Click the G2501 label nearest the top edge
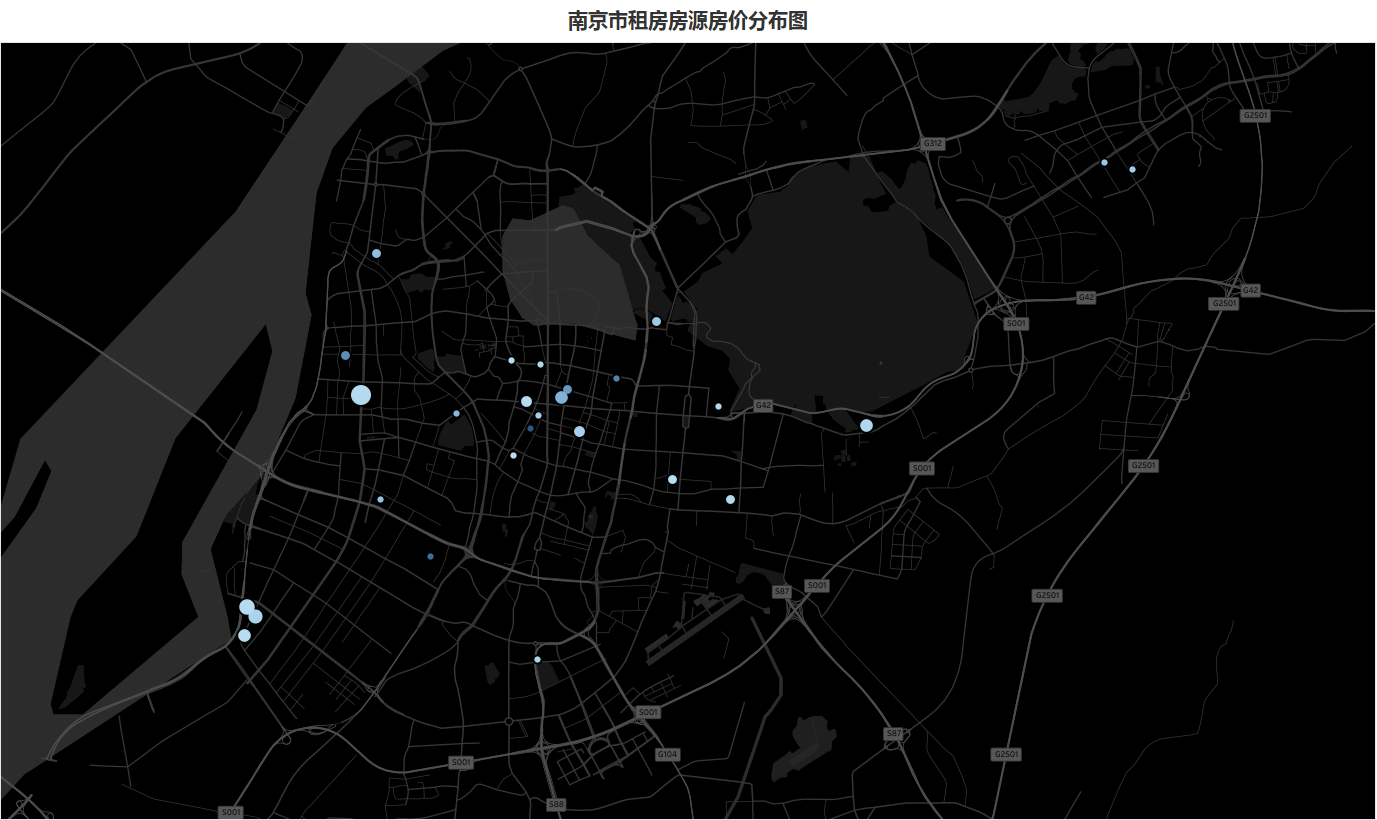This screenshot has height=820, width=1377. (x=1254, y=115)
